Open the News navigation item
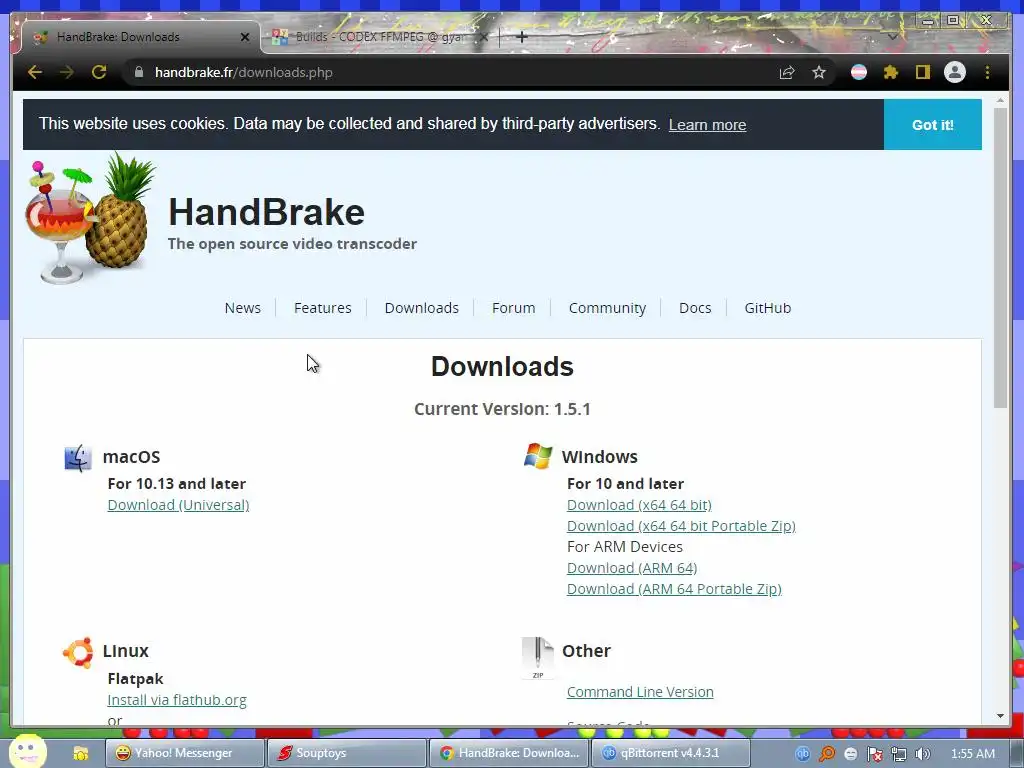This screenshot has height=768, width=1024. point(242,308)
